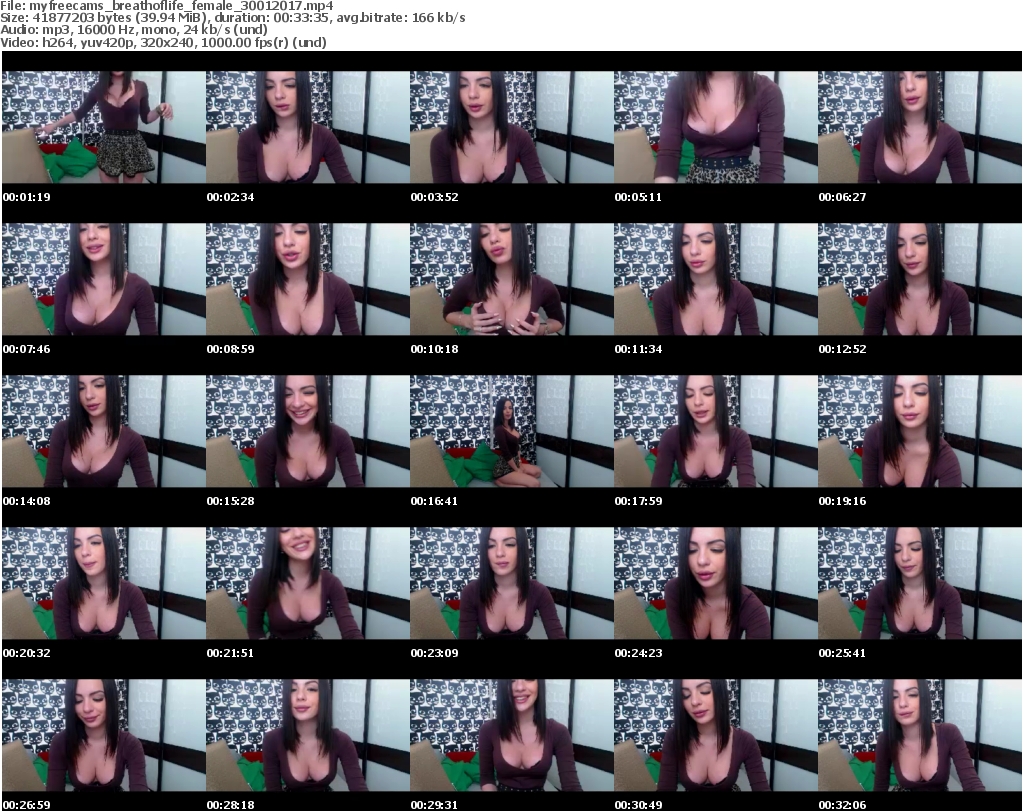Click the thumbnail at 00:25:41
The image size is (1024, 811).
[x=920, y=584]
